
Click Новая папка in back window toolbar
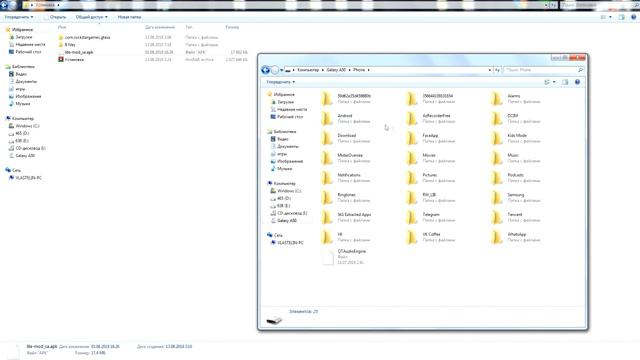point(129,17)
